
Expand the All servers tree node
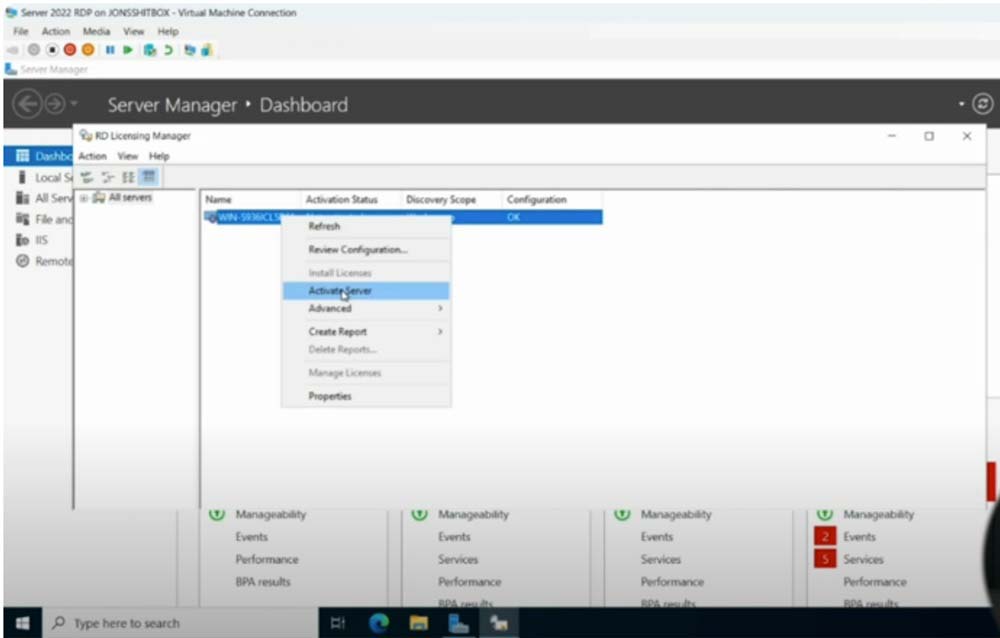pos(84,198)
